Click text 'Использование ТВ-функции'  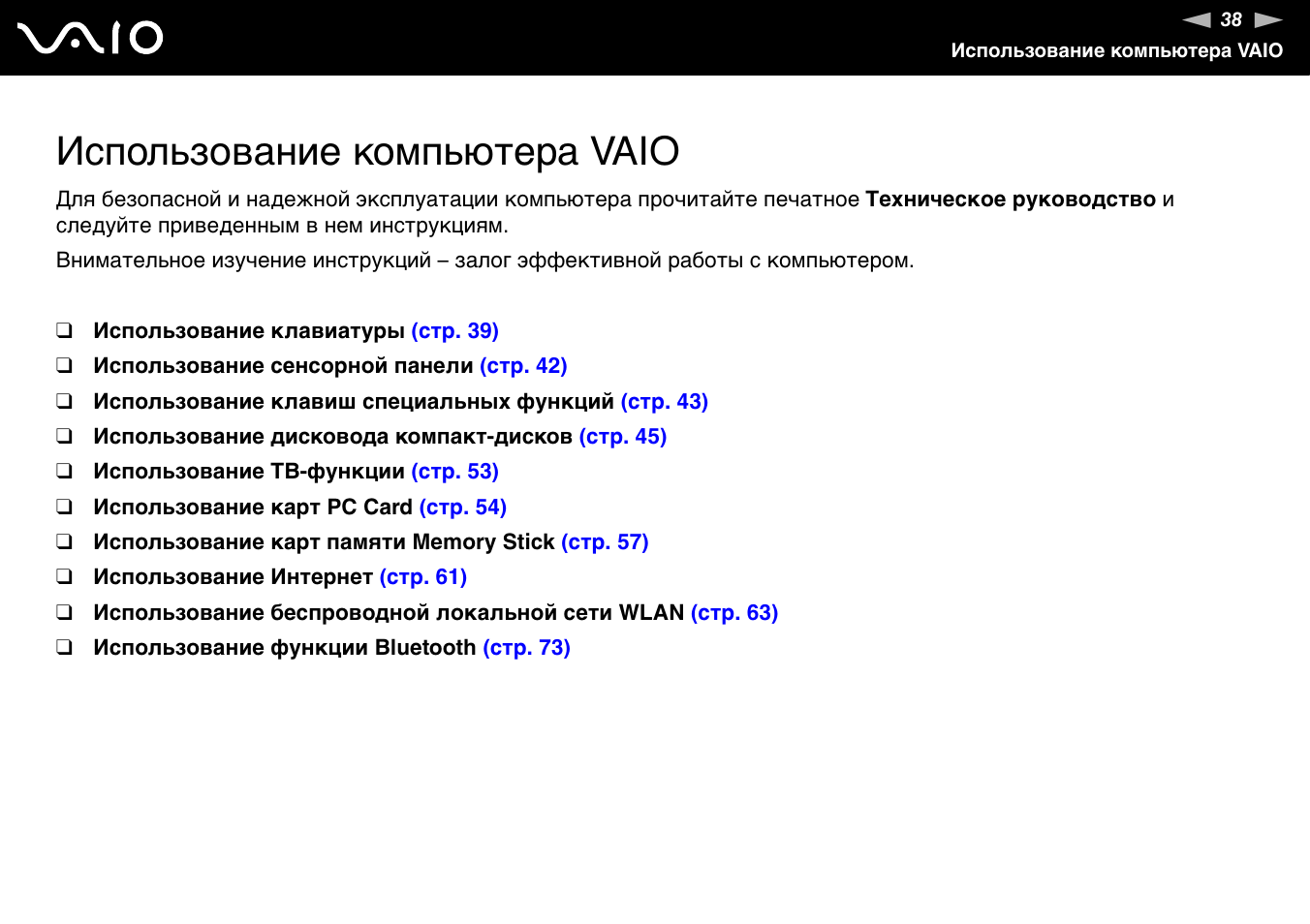pyautogui.click(x=249, y=472)
